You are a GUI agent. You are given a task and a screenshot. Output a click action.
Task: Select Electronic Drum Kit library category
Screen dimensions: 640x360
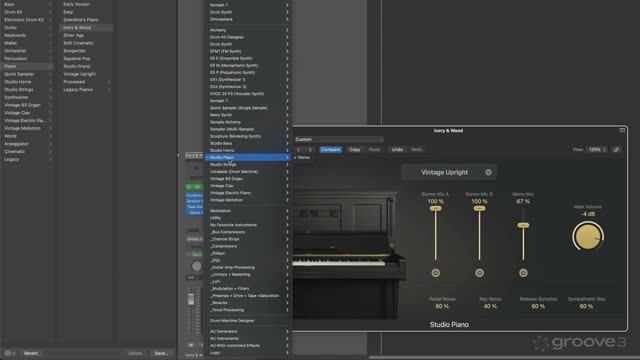[27, 20]
